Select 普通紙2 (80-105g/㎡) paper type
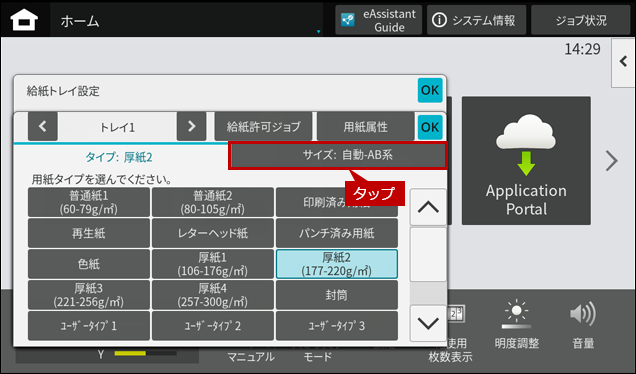The image size is (636, 374). coord(213,202)
